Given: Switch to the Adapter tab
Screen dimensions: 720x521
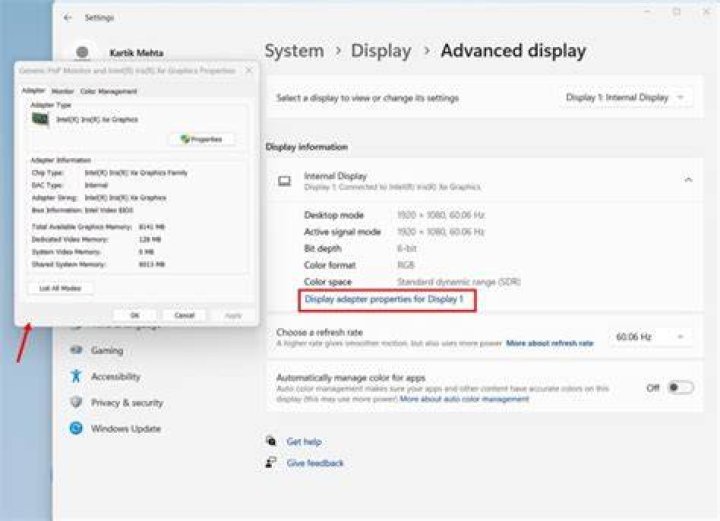Looking at the screenshot, I should tap(34, 90).
